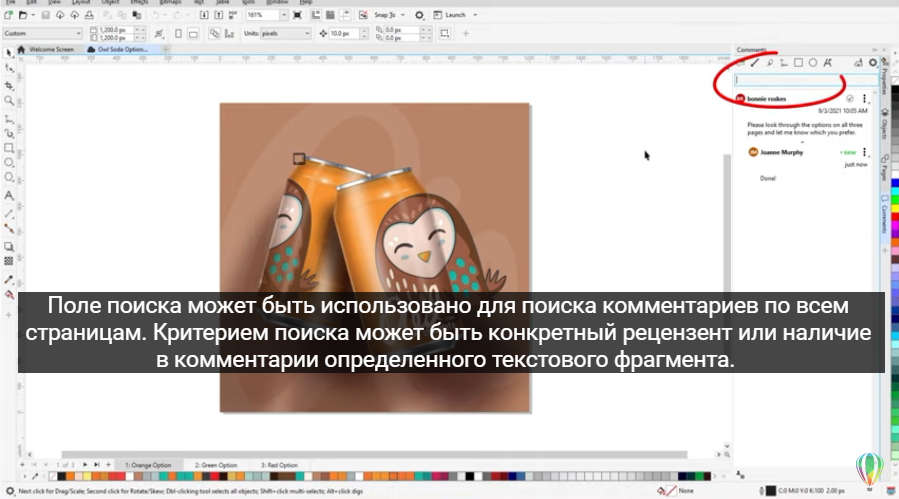Viewport: 899px width, 499px height.
Task: Switch to 2: Green Option page tab
Action: [x=216, y=465]
